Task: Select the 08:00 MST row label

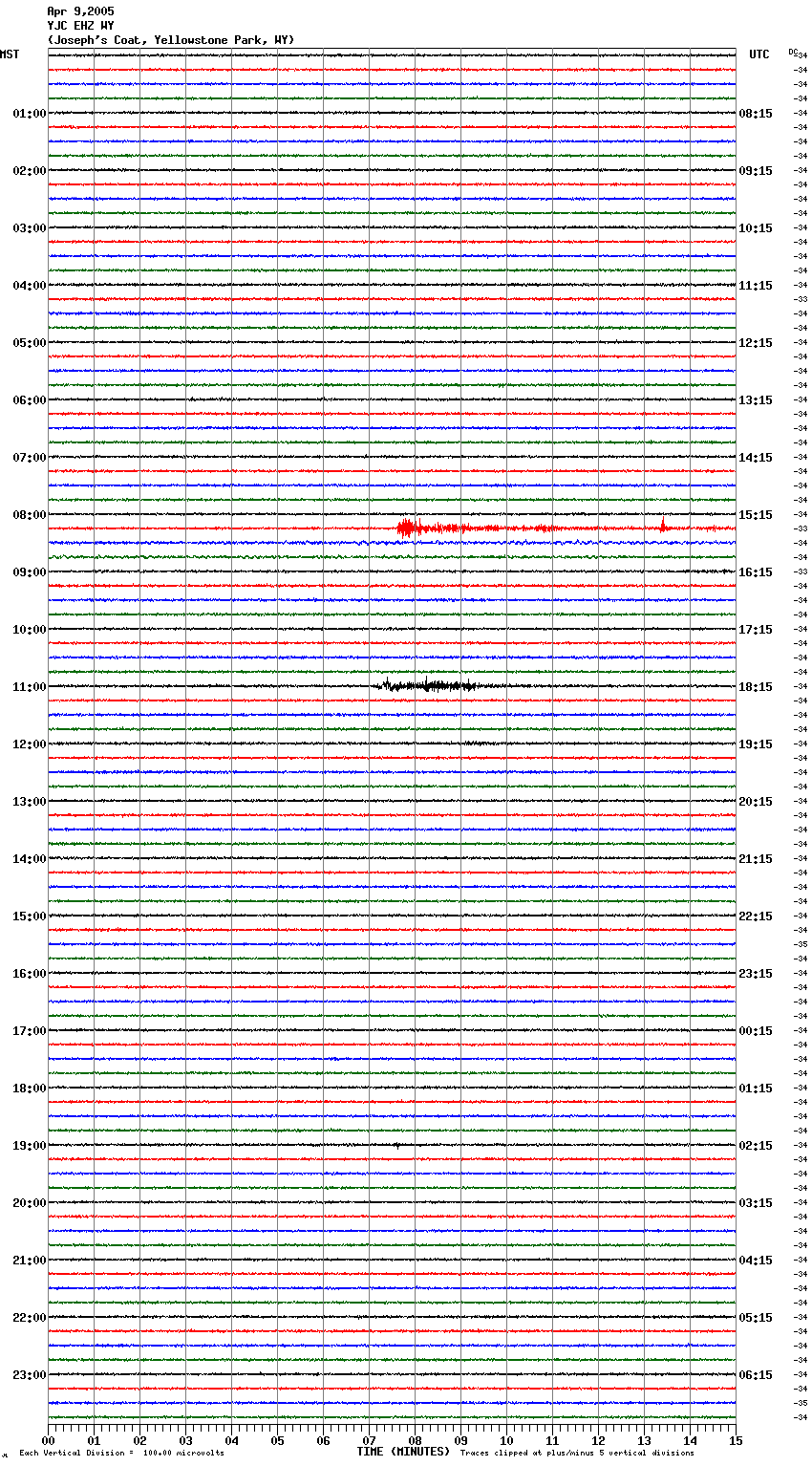Action: [30, 515]
